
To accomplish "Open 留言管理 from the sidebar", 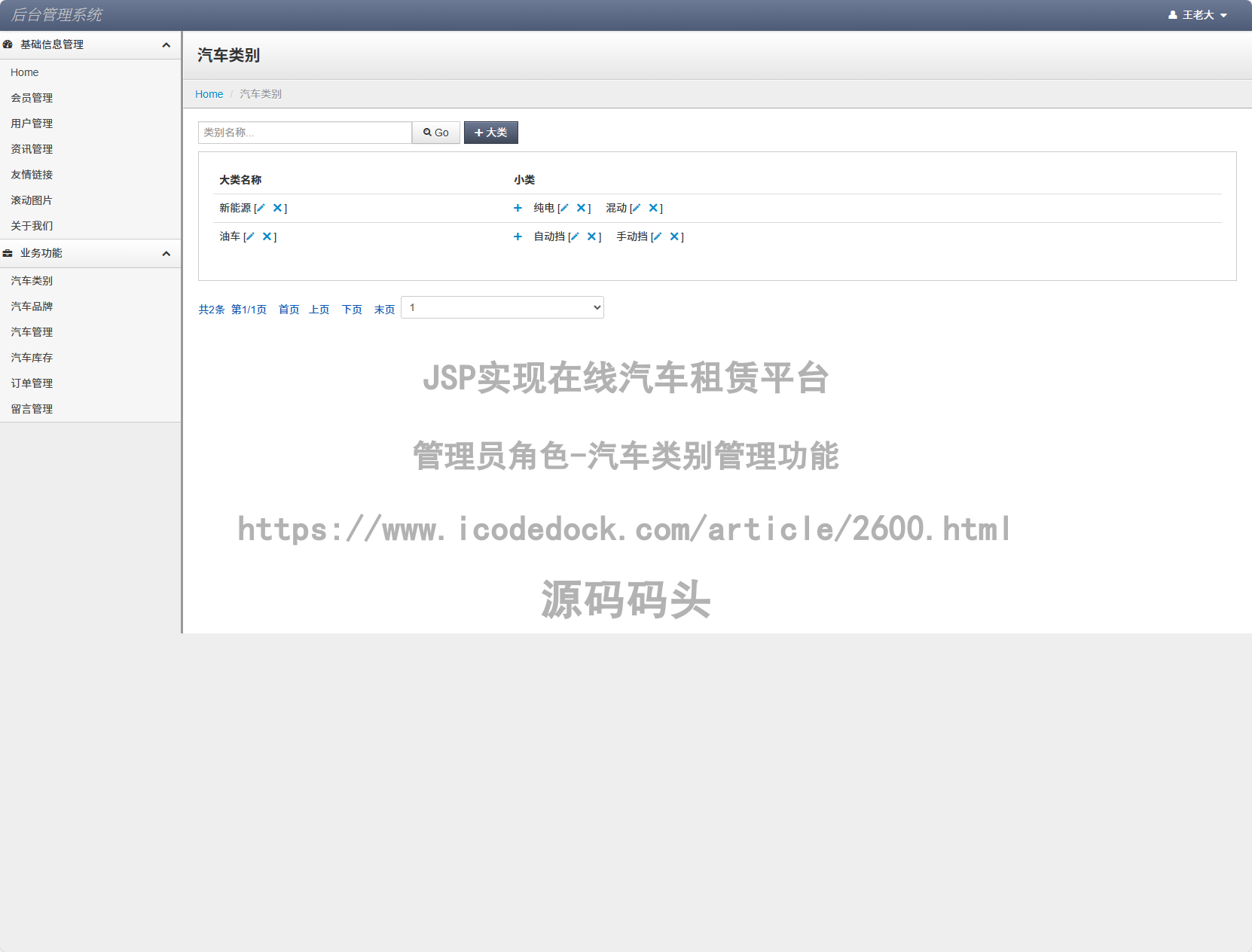I will [32, 408].
